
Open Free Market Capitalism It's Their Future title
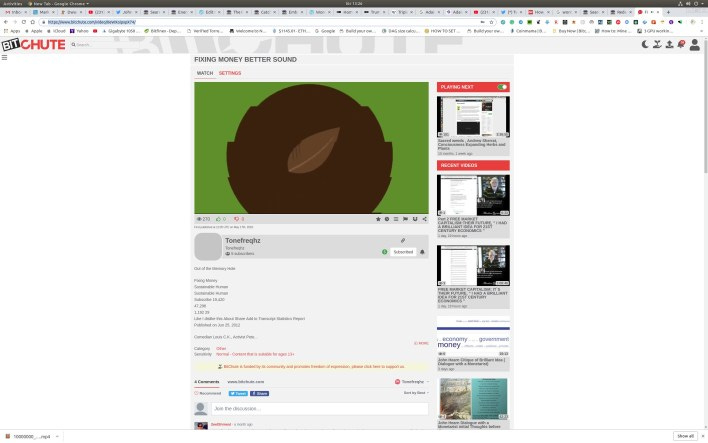tap(473, 295)
